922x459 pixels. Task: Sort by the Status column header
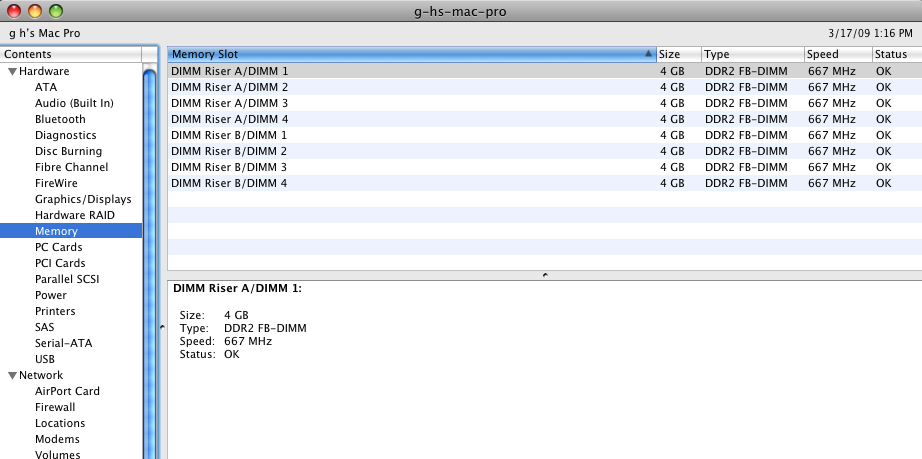(897, 54)
